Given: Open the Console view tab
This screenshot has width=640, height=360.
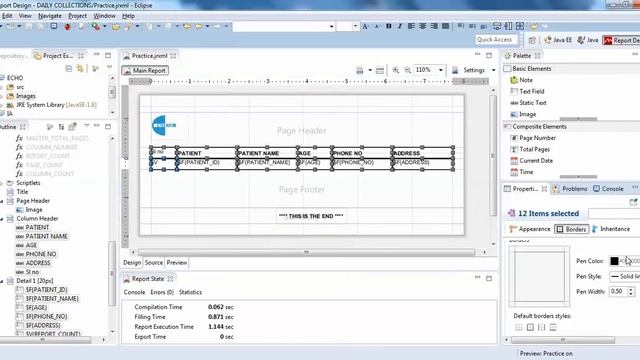Looking at the screenshot, I should coord(608,189).
